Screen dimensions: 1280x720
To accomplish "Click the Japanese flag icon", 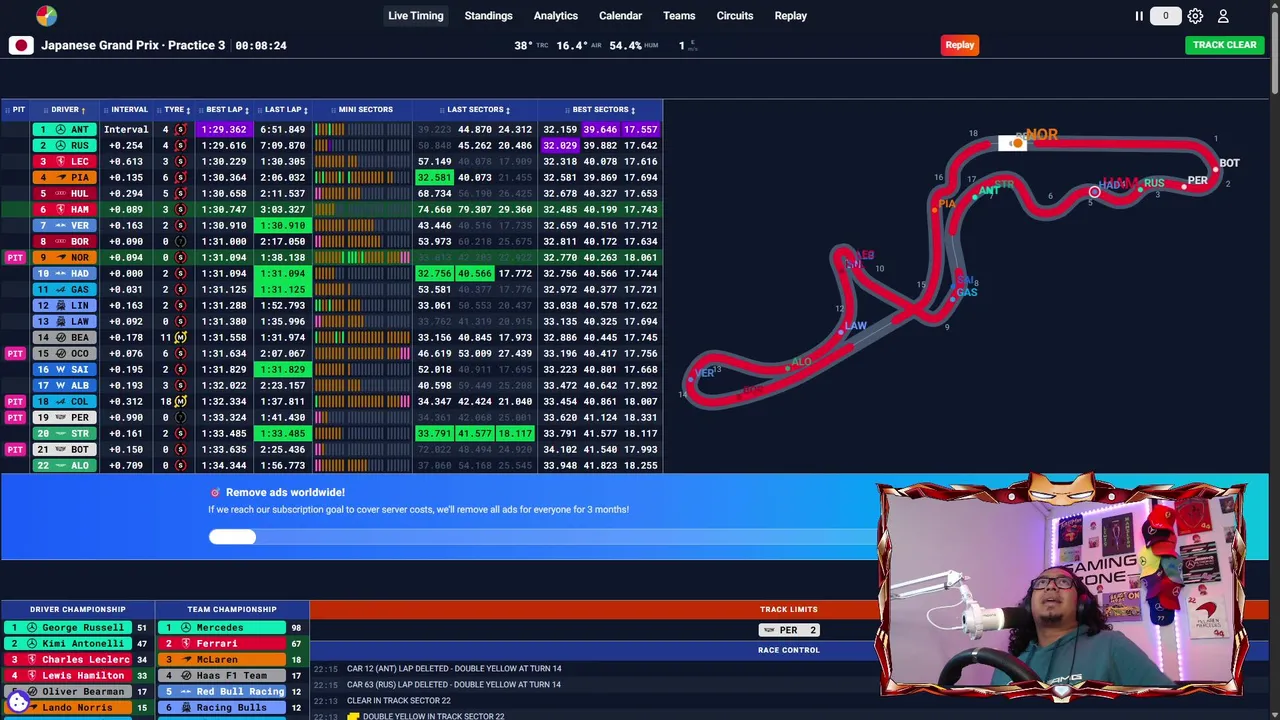I will click(x=21, y=45).
